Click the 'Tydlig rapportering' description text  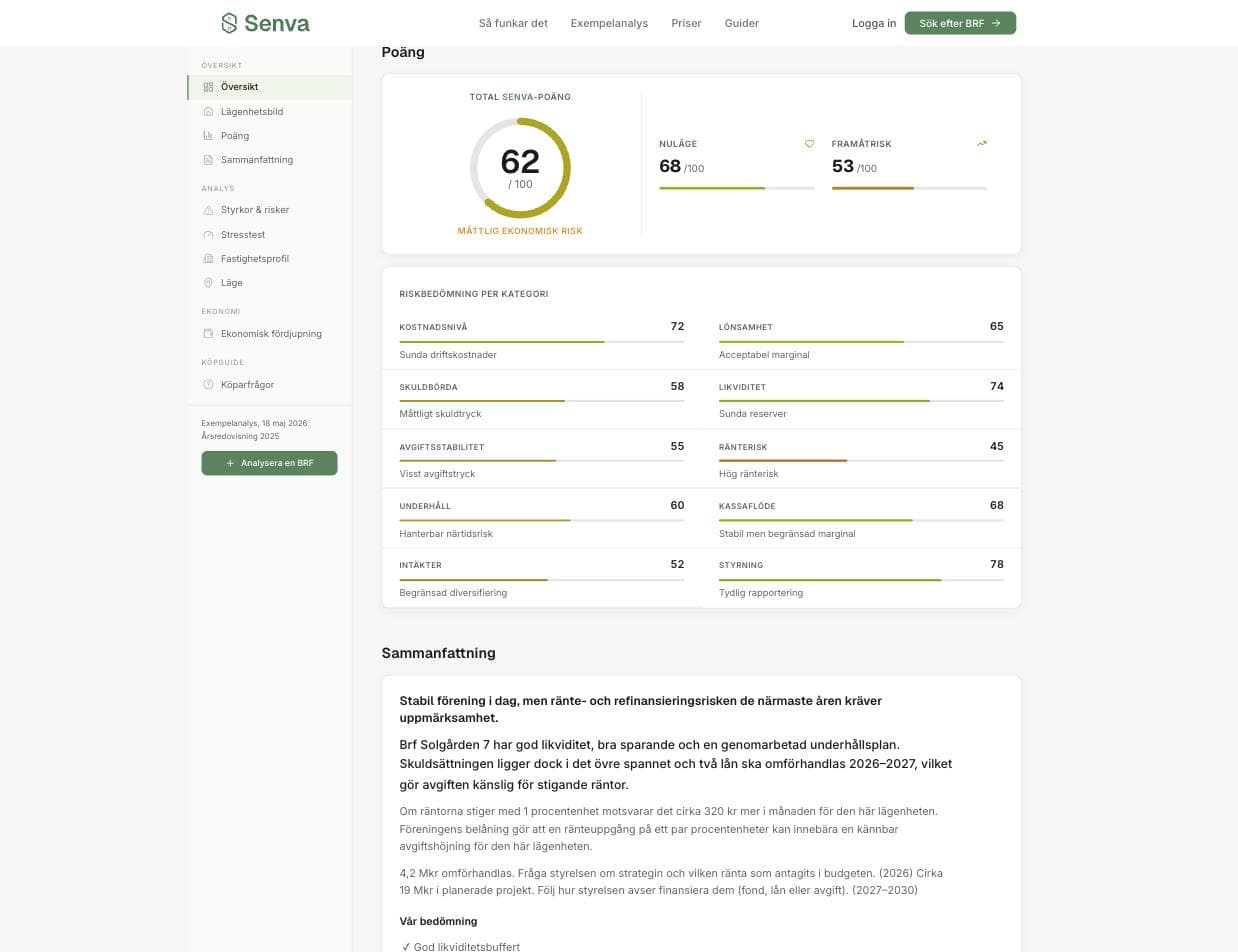tap(761, 593)
